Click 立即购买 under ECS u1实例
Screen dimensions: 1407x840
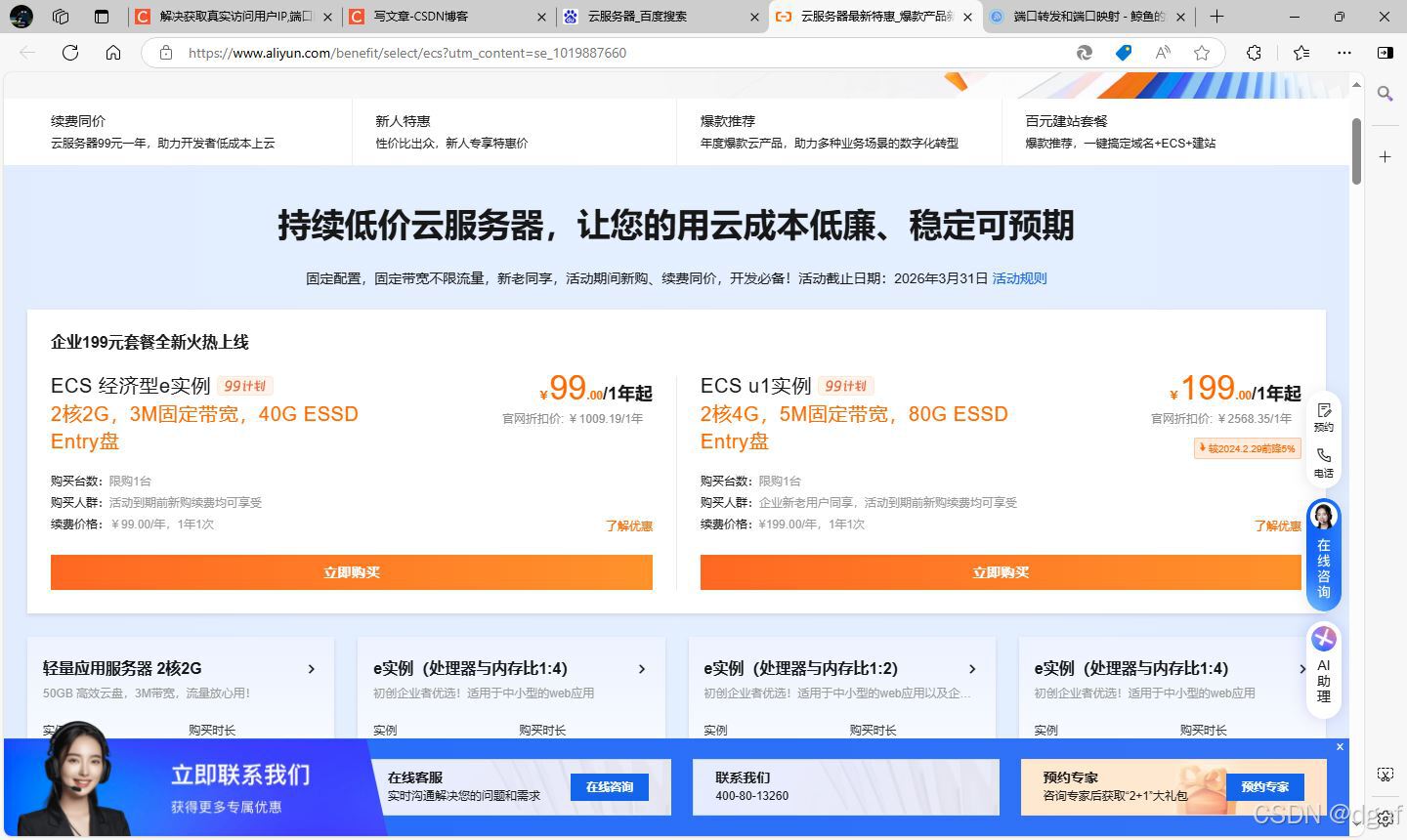click(x=1000, y=572)
